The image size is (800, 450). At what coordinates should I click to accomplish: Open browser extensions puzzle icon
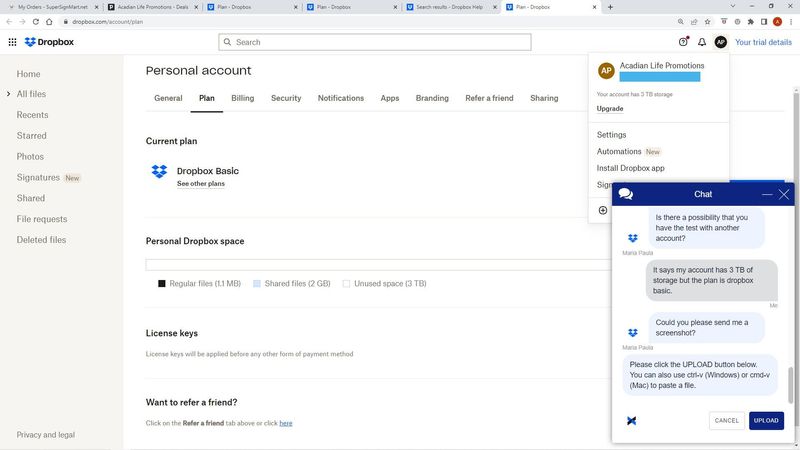pos(751,22)
